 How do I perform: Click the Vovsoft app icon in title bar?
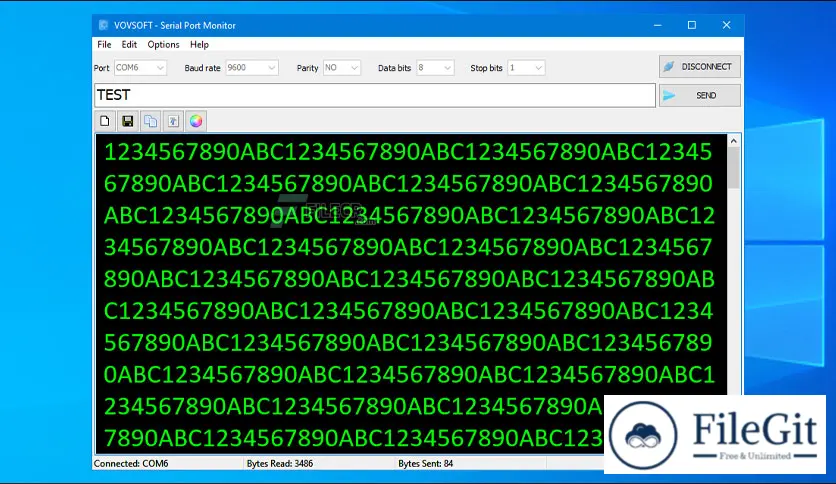point(103,25)
